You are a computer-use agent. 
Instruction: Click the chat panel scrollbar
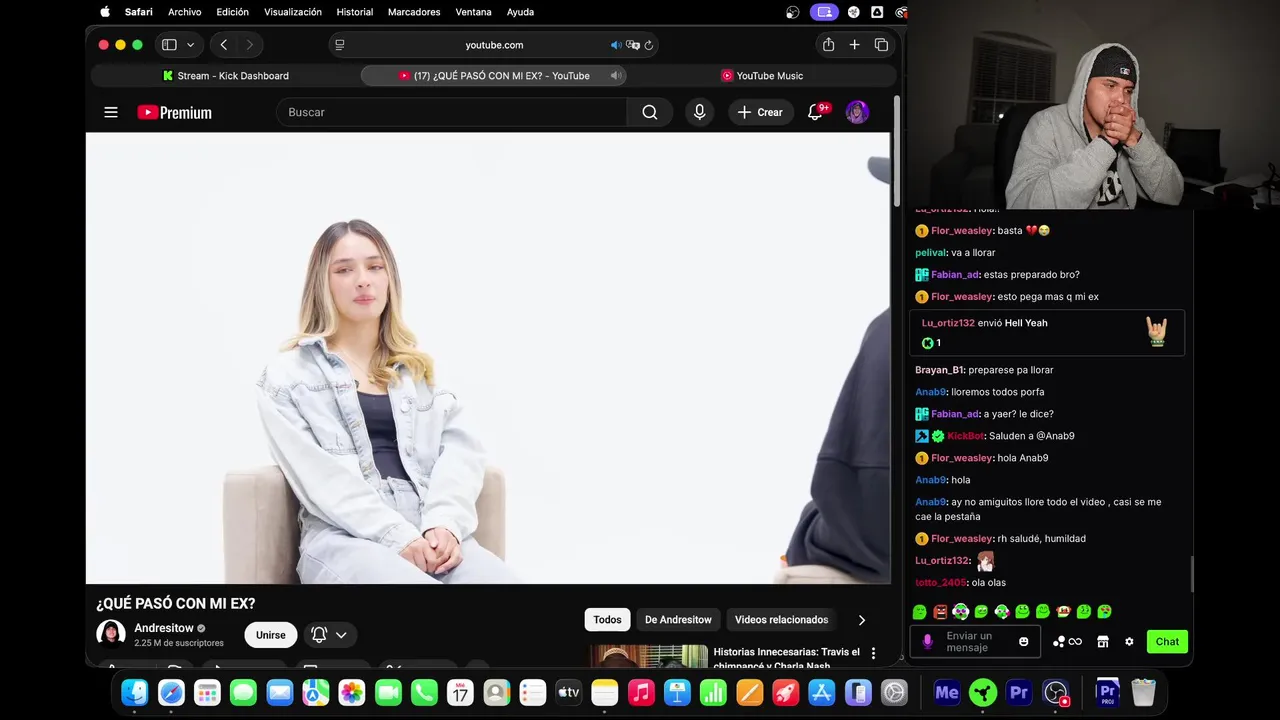1191,573
